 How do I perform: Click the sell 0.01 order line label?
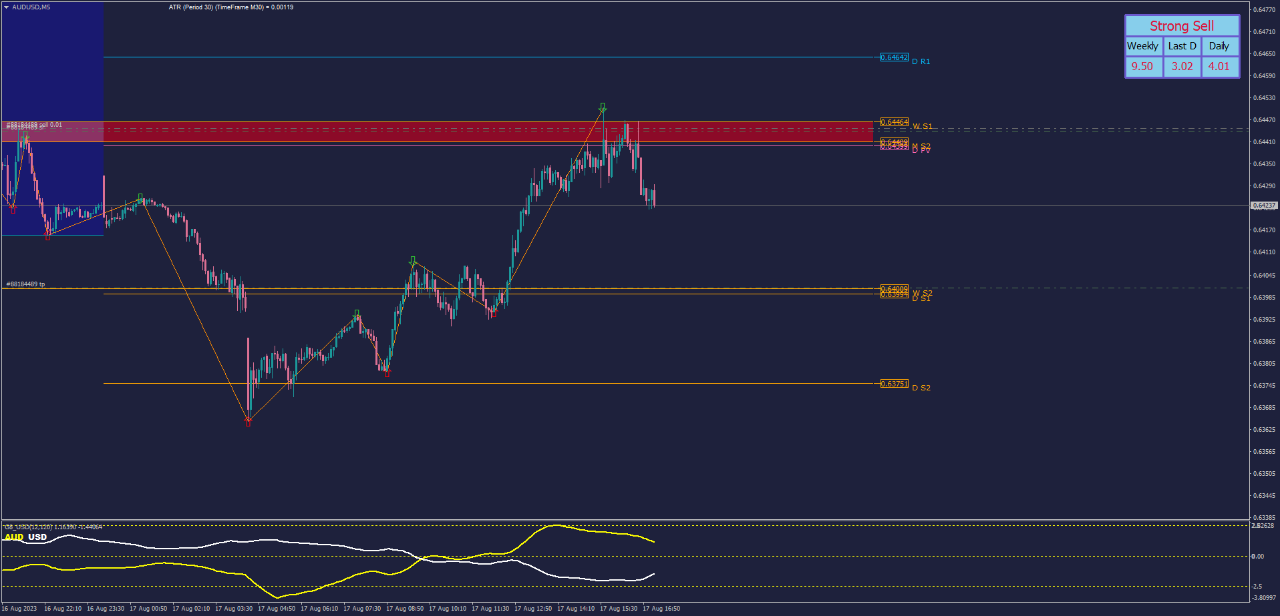click(x=34, y=125)
